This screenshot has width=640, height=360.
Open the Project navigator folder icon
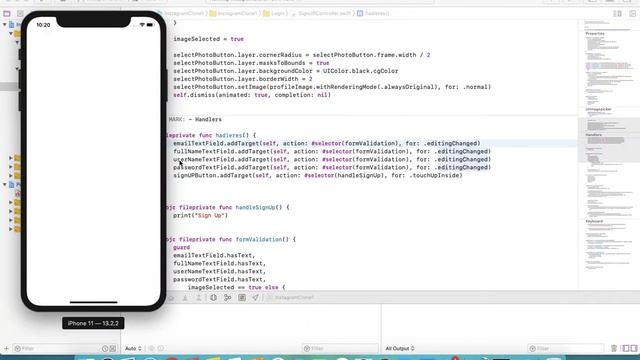click(7, 13)
